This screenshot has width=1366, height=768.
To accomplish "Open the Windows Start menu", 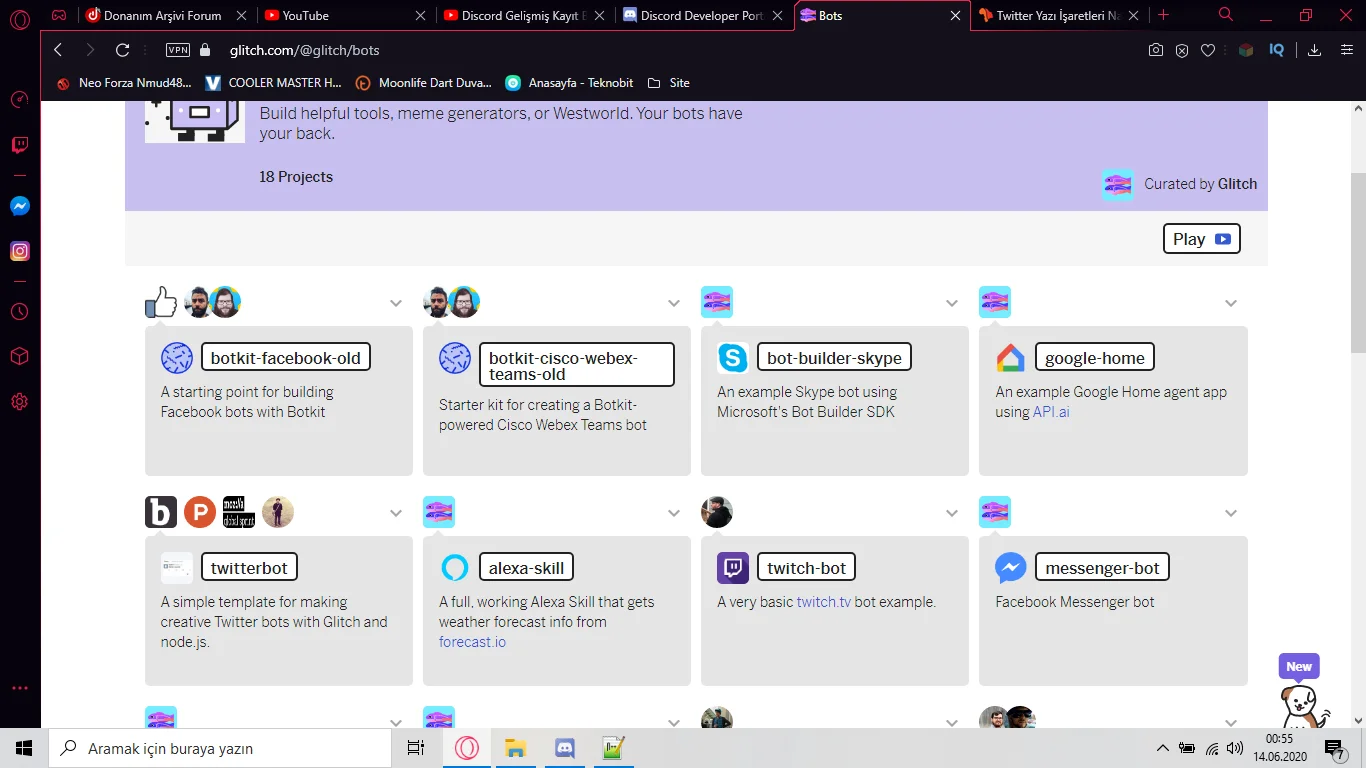I will 24,748.
